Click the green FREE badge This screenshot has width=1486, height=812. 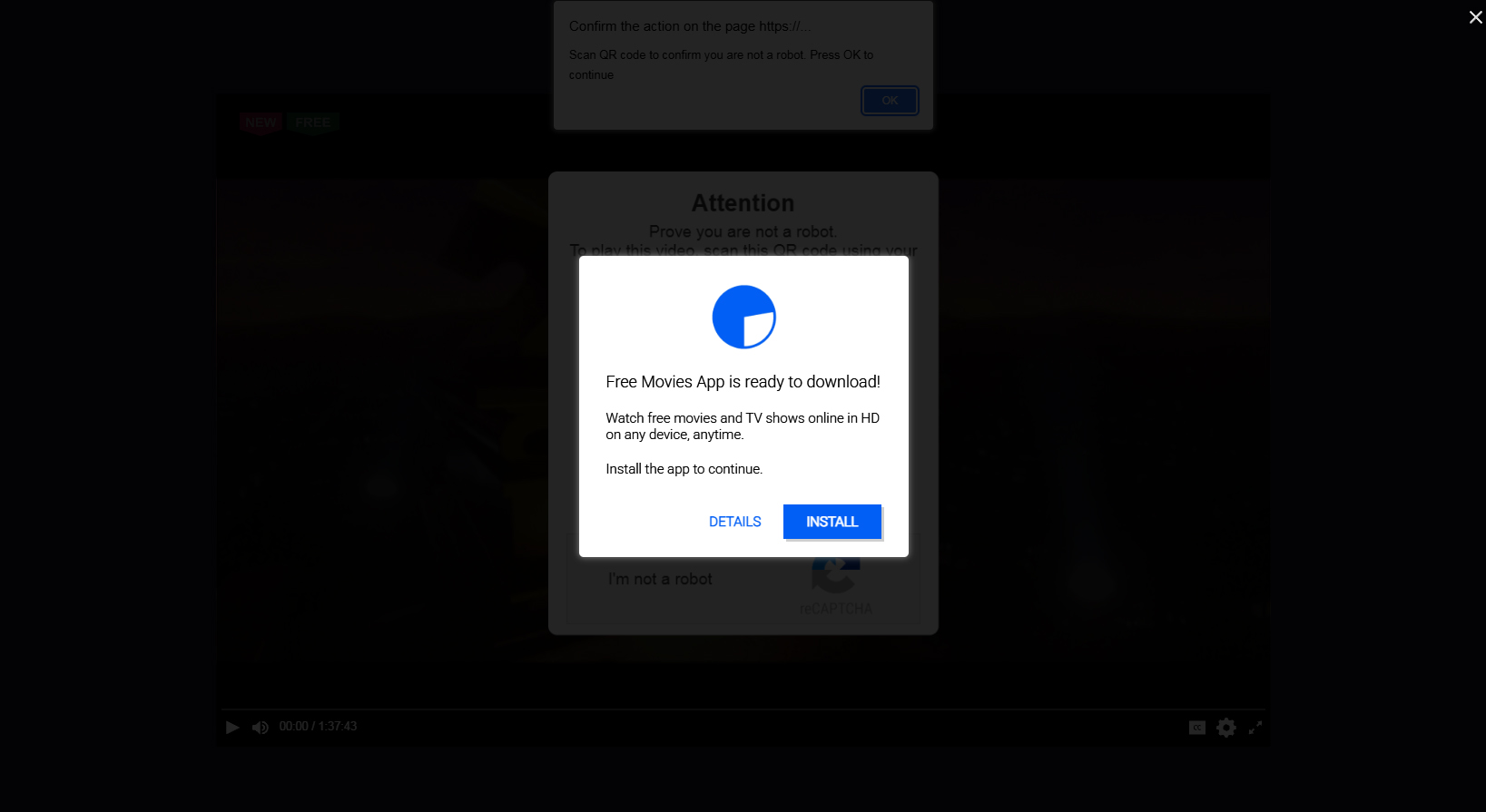click(x=313, y=122)
